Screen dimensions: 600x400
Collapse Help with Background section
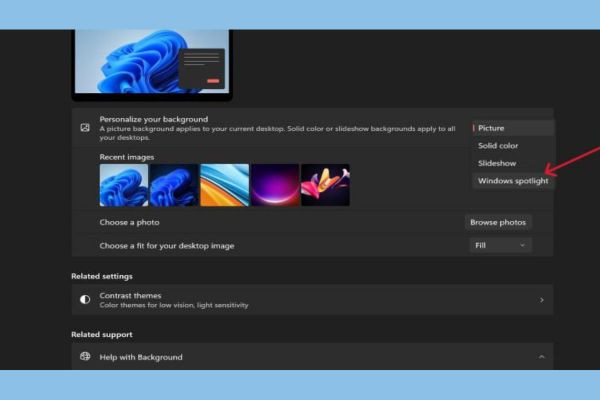click(x=541, y=357)
